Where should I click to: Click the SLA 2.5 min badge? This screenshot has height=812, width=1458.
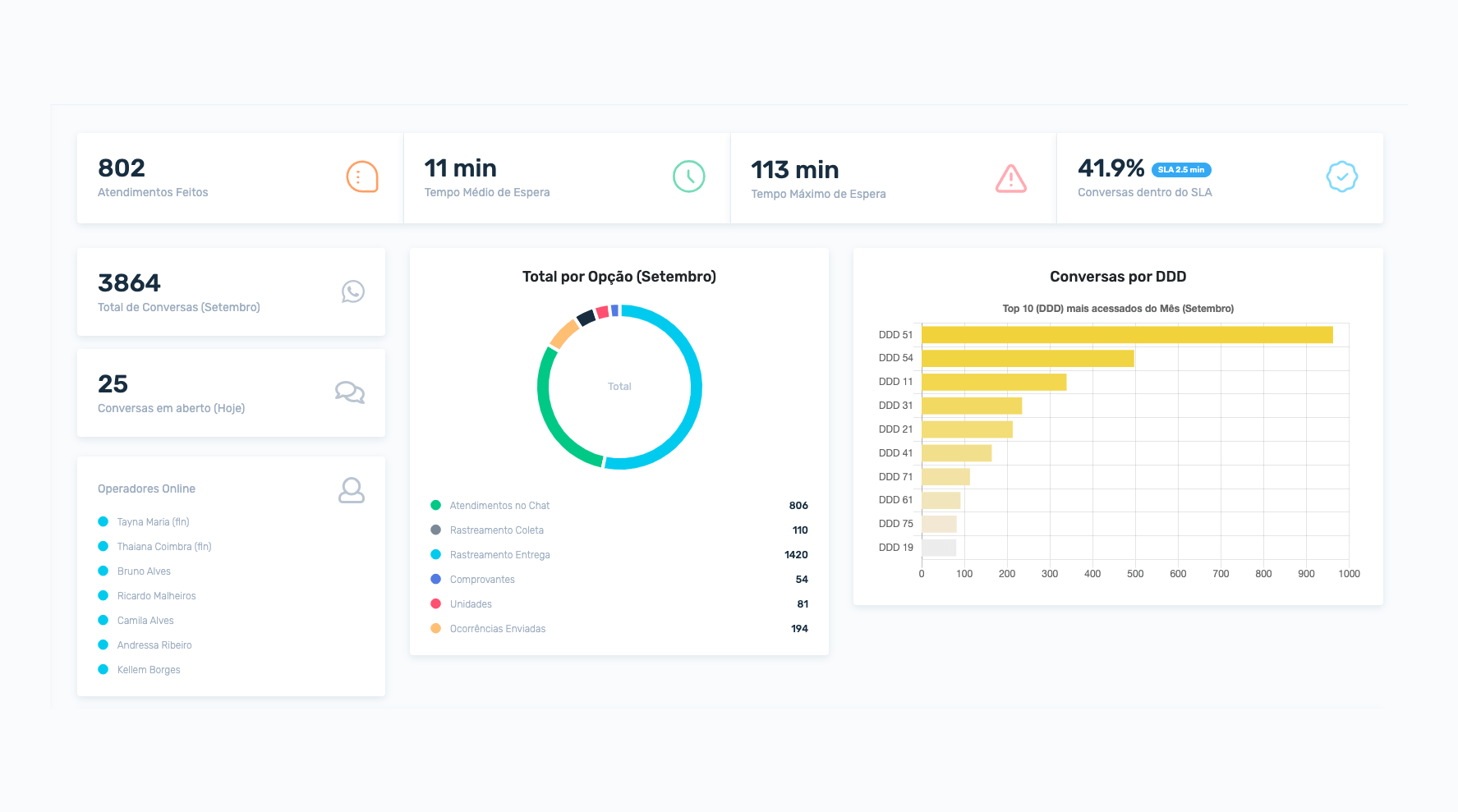(x=1180, y=170)
